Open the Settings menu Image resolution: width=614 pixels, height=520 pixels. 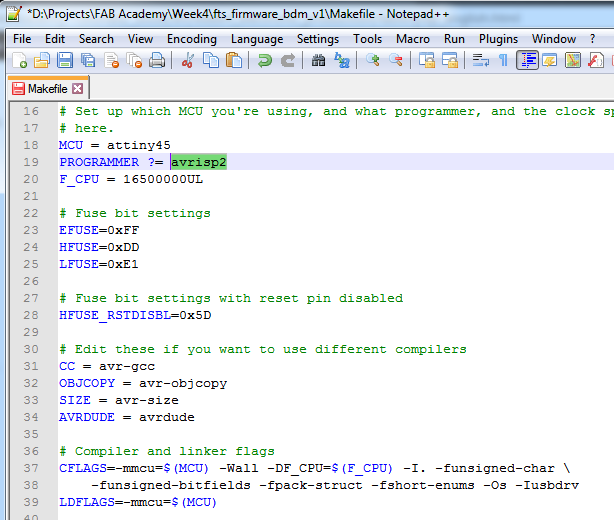[x=318, y=39]
